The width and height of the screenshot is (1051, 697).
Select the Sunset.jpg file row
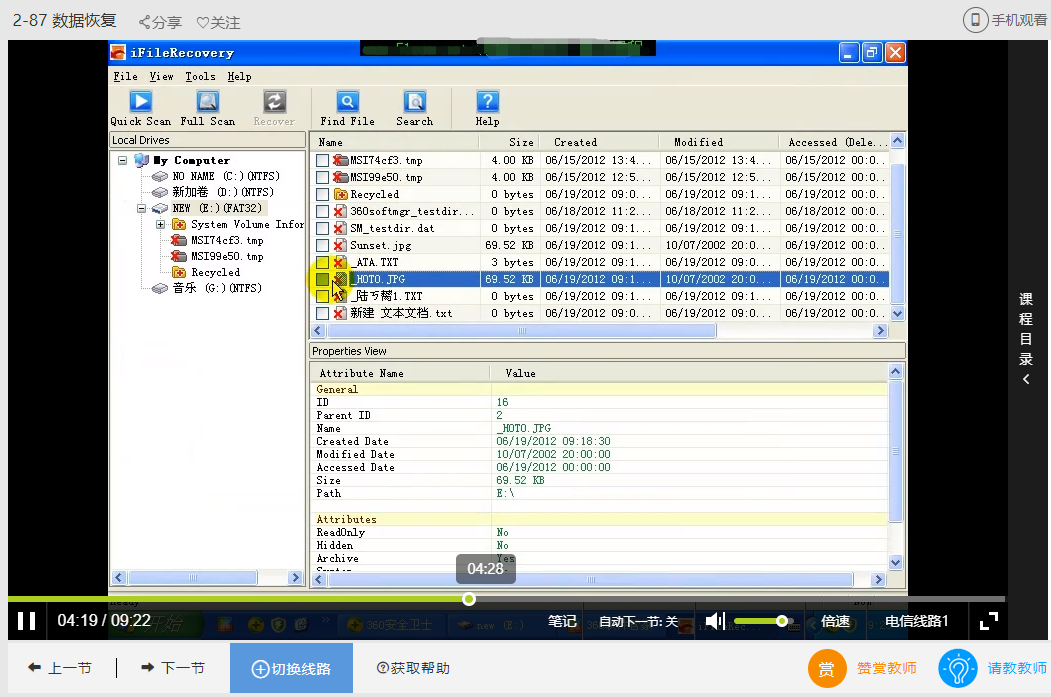pyautogui.click(x=600, y=245)
